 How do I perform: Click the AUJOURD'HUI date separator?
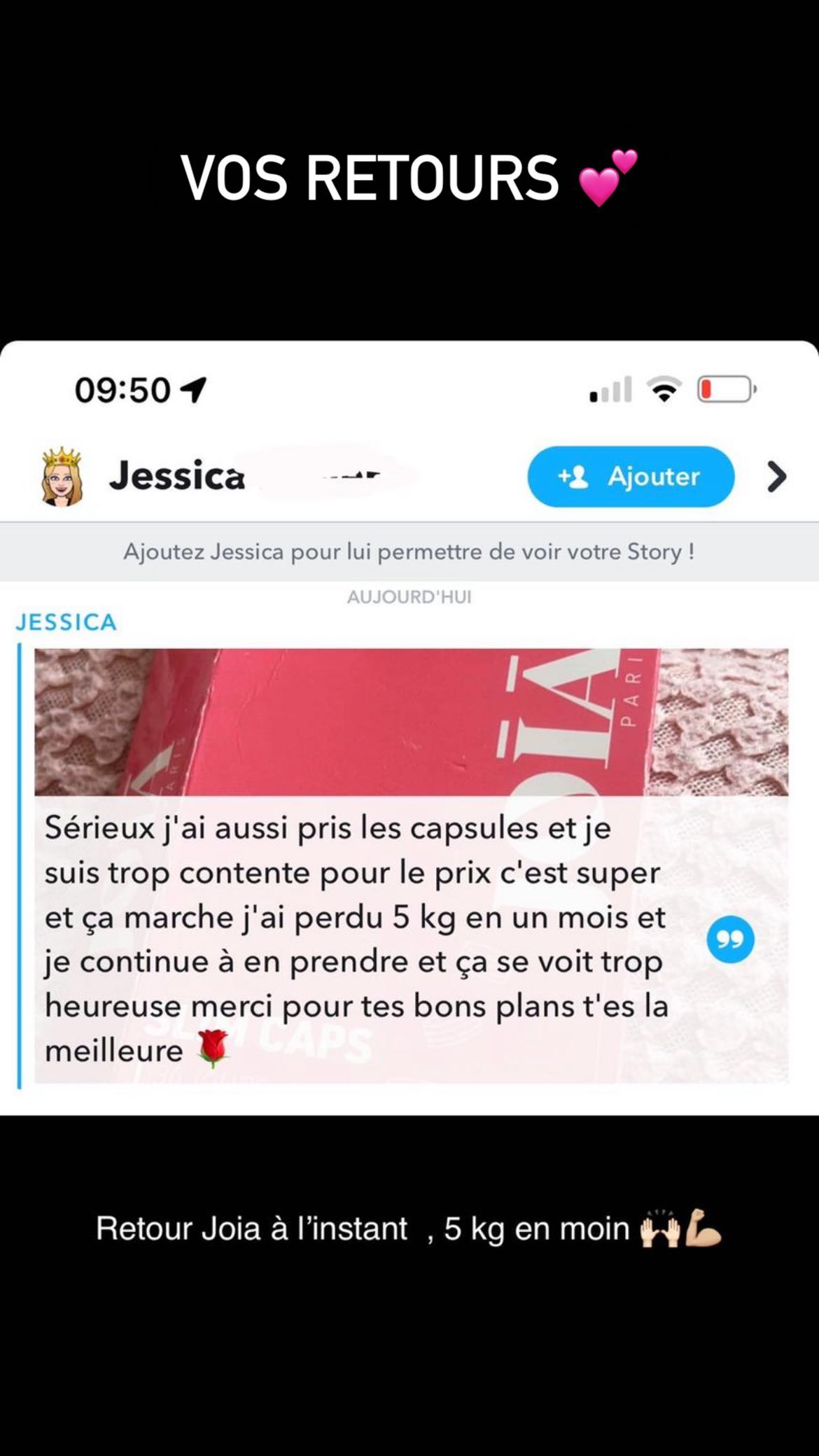pos(409,597)
